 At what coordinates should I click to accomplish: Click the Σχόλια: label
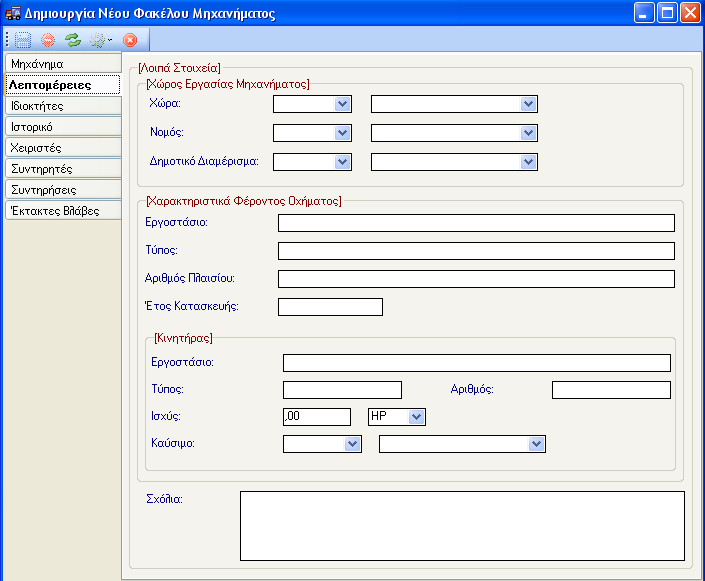[x=165, y=499]
